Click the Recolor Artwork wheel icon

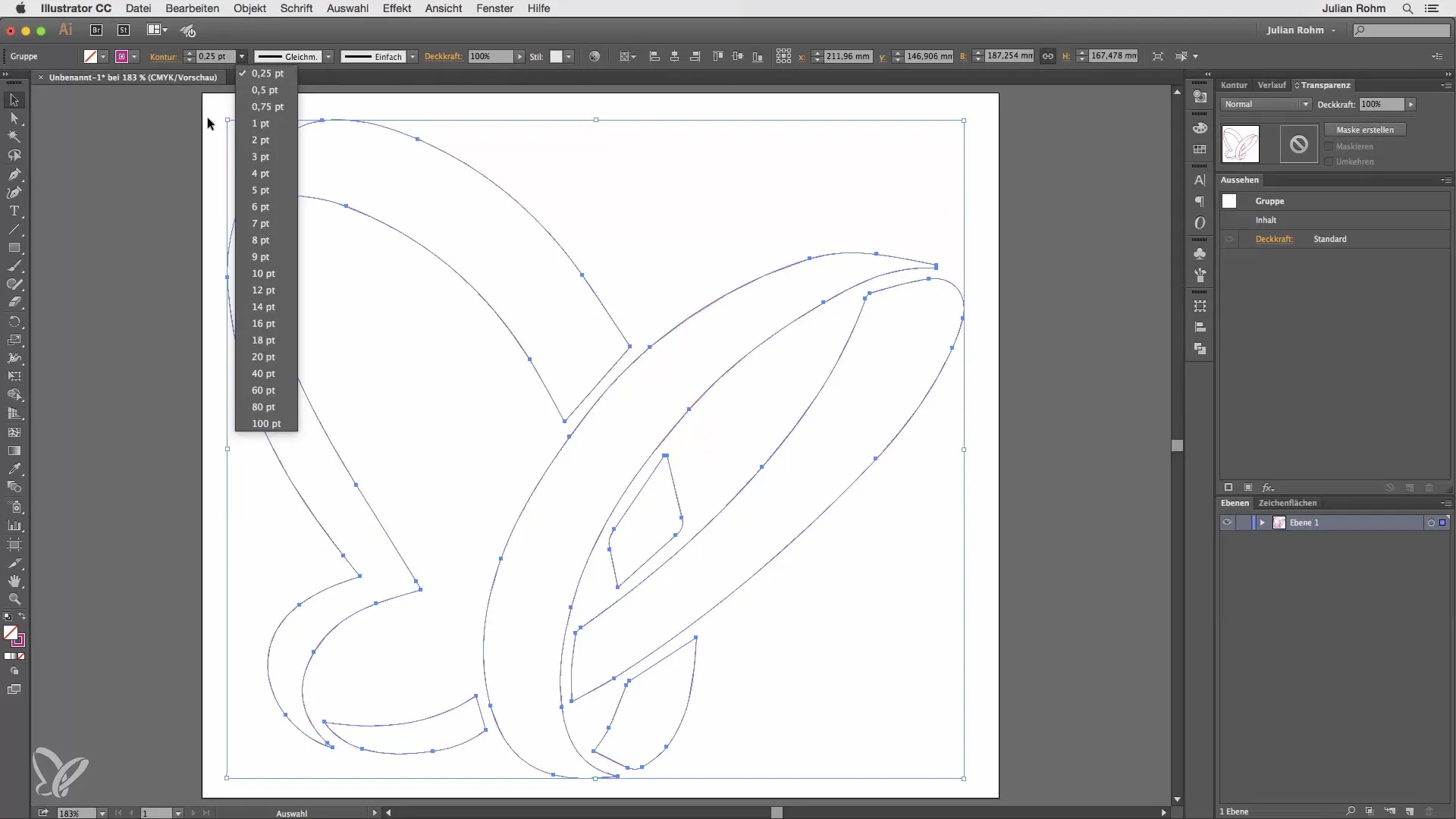tap(595, 56)
